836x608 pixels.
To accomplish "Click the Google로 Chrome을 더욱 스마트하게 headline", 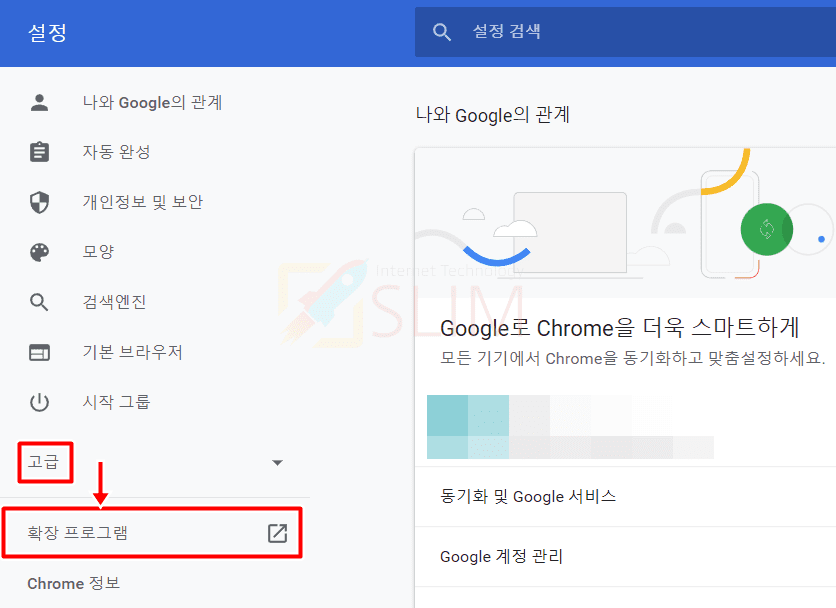I will (x=620, y=327).
